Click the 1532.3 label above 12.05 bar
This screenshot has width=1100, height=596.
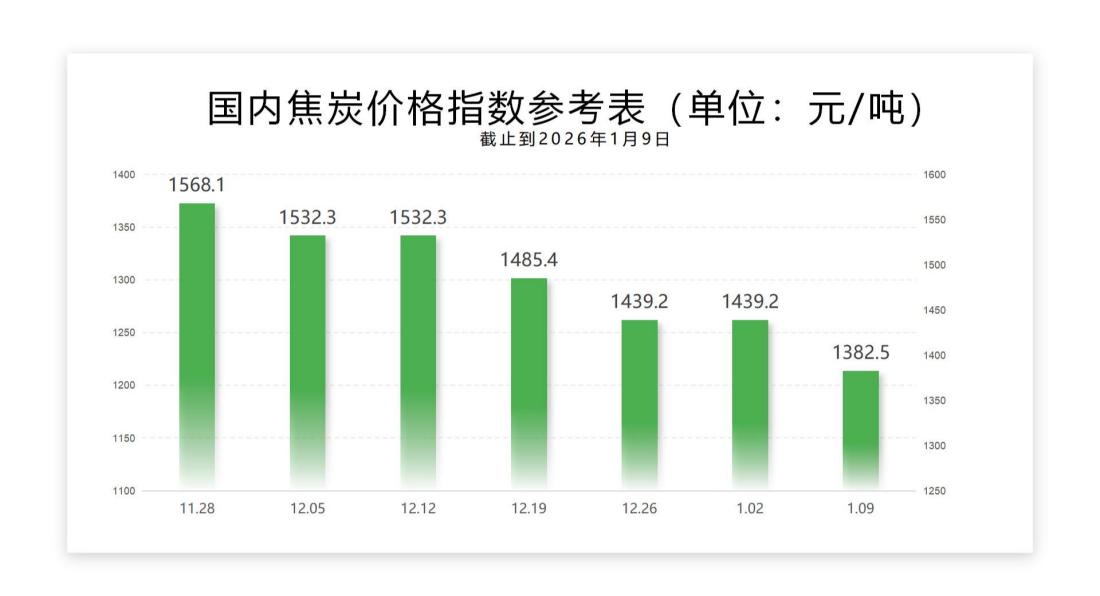[x=307, y=218]
